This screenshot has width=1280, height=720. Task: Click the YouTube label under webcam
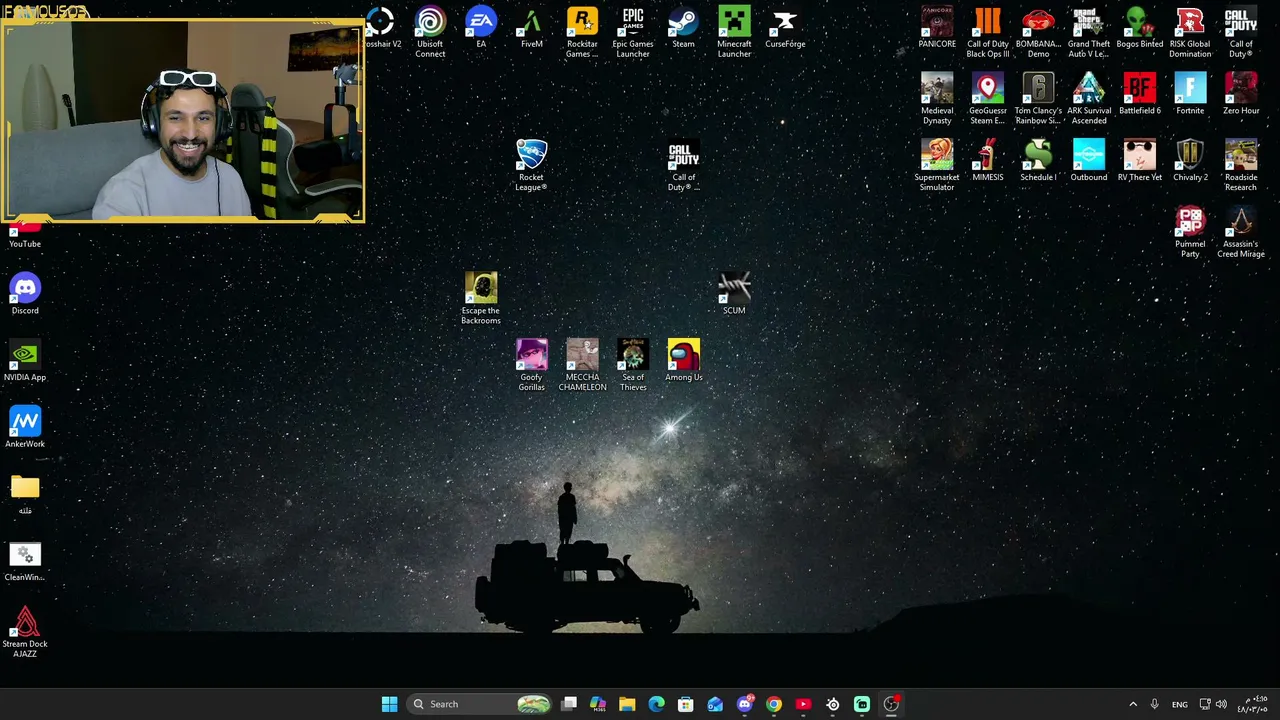[x=25, y=244]
